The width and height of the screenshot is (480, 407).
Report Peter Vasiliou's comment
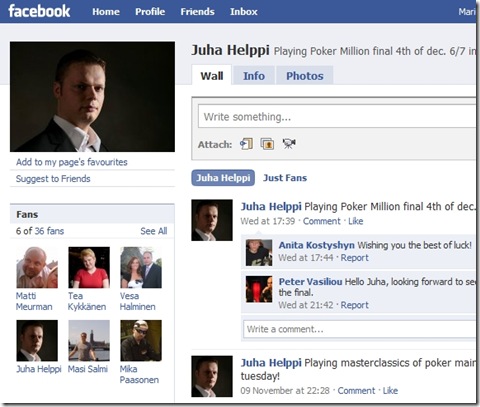[354, 305]
